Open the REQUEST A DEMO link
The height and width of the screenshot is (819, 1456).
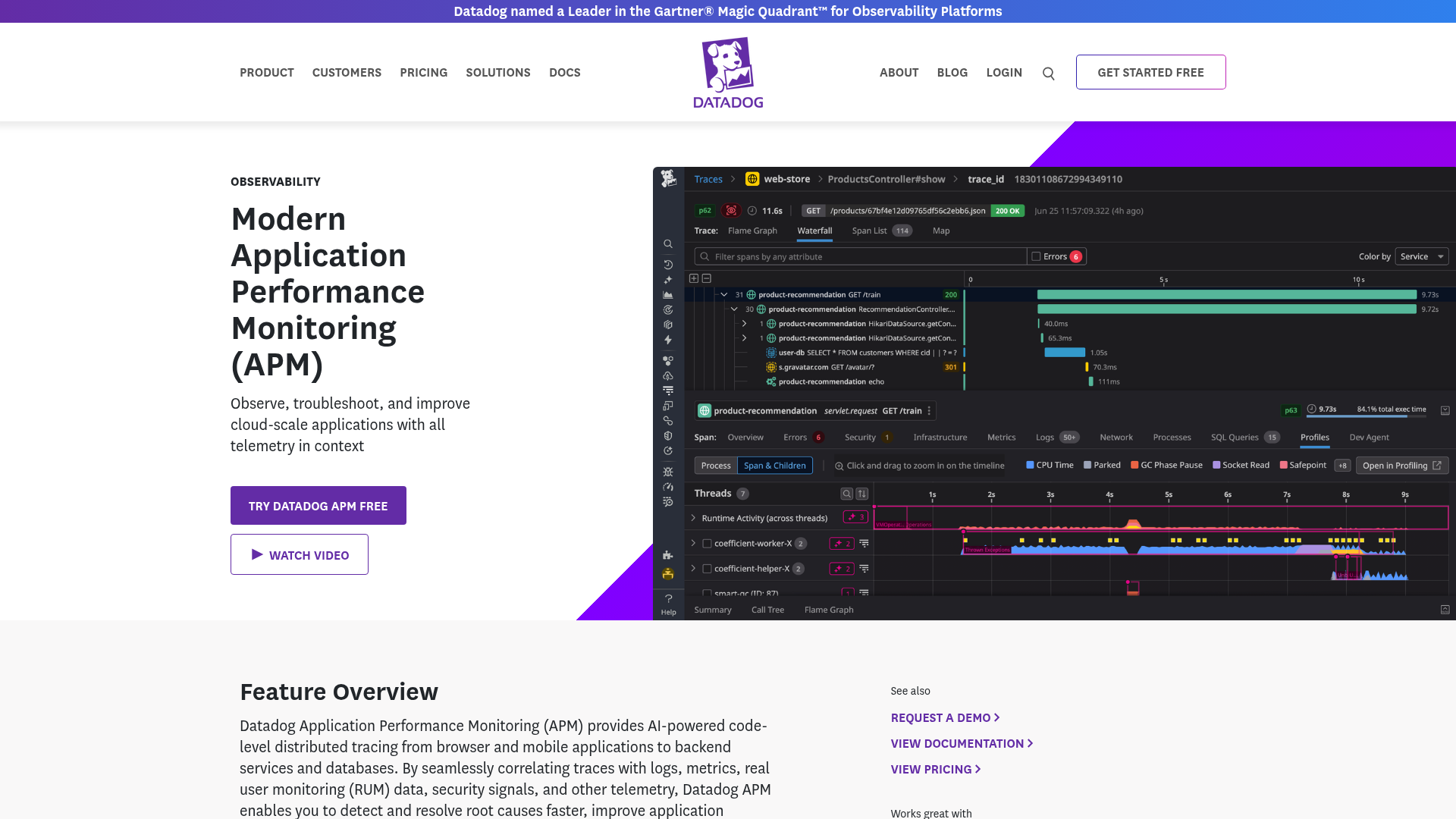click(946, 717)
